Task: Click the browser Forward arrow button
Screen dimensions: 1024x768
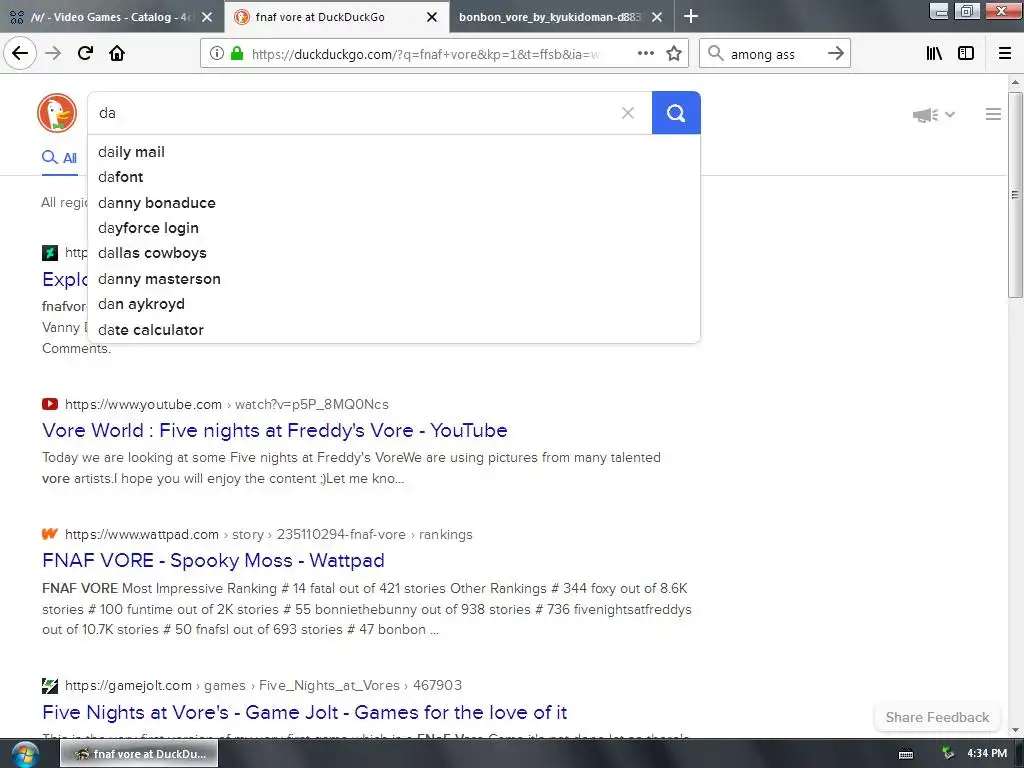Action: (53, 53)
